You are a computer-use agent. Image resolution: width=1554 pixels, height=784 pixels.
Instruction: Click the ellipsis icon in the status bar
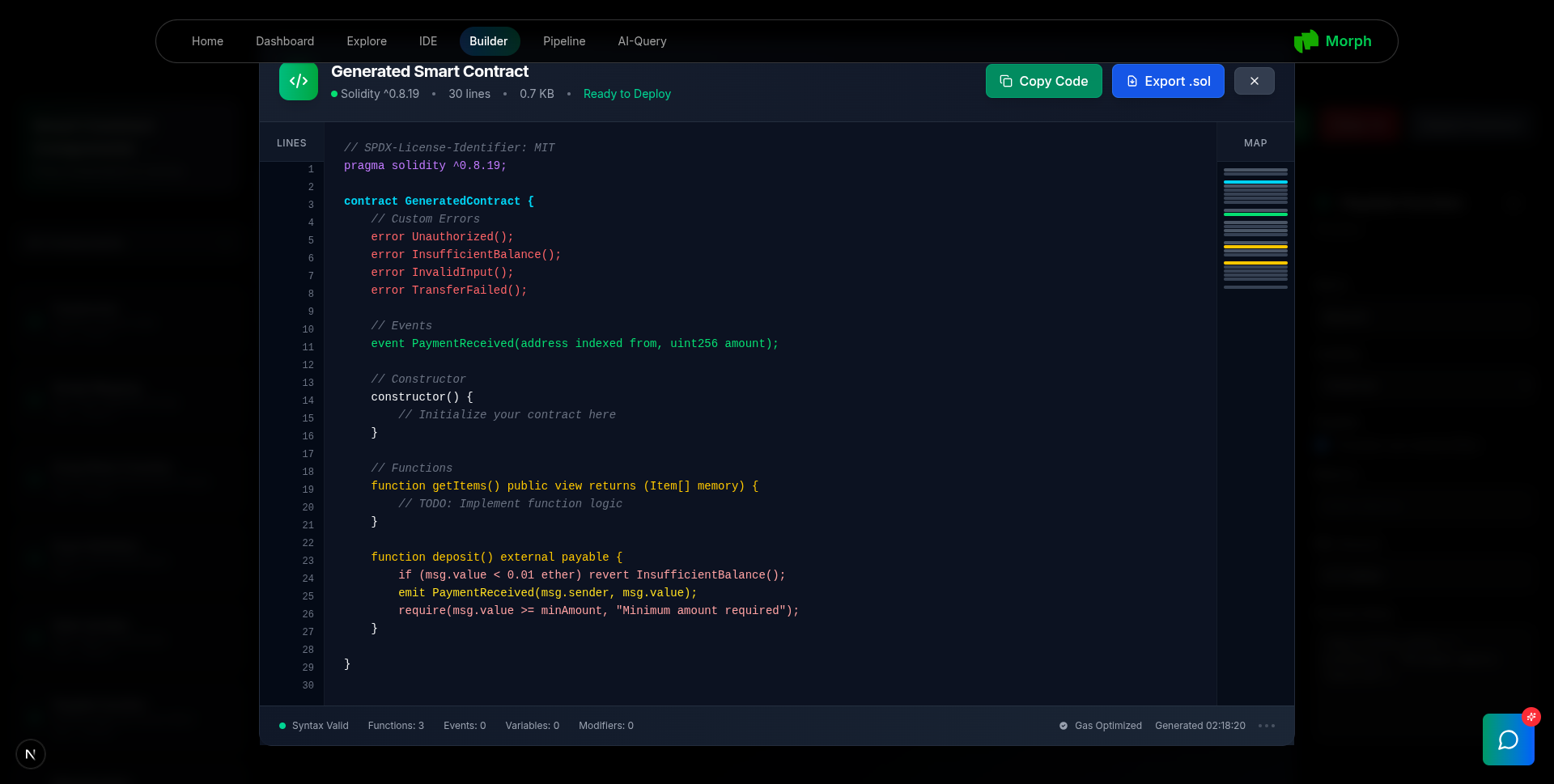[x=1267, y=726]
